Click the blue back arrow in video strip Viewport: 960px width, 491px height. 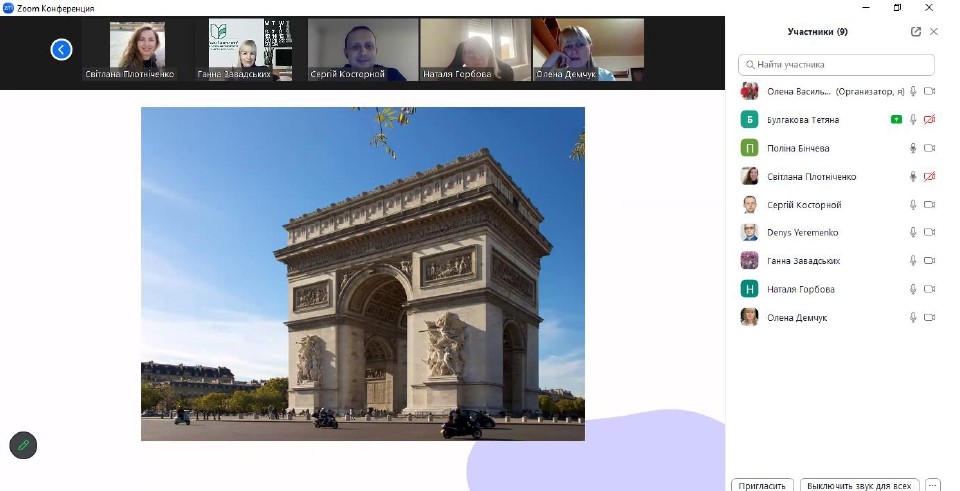pos(61,50)
